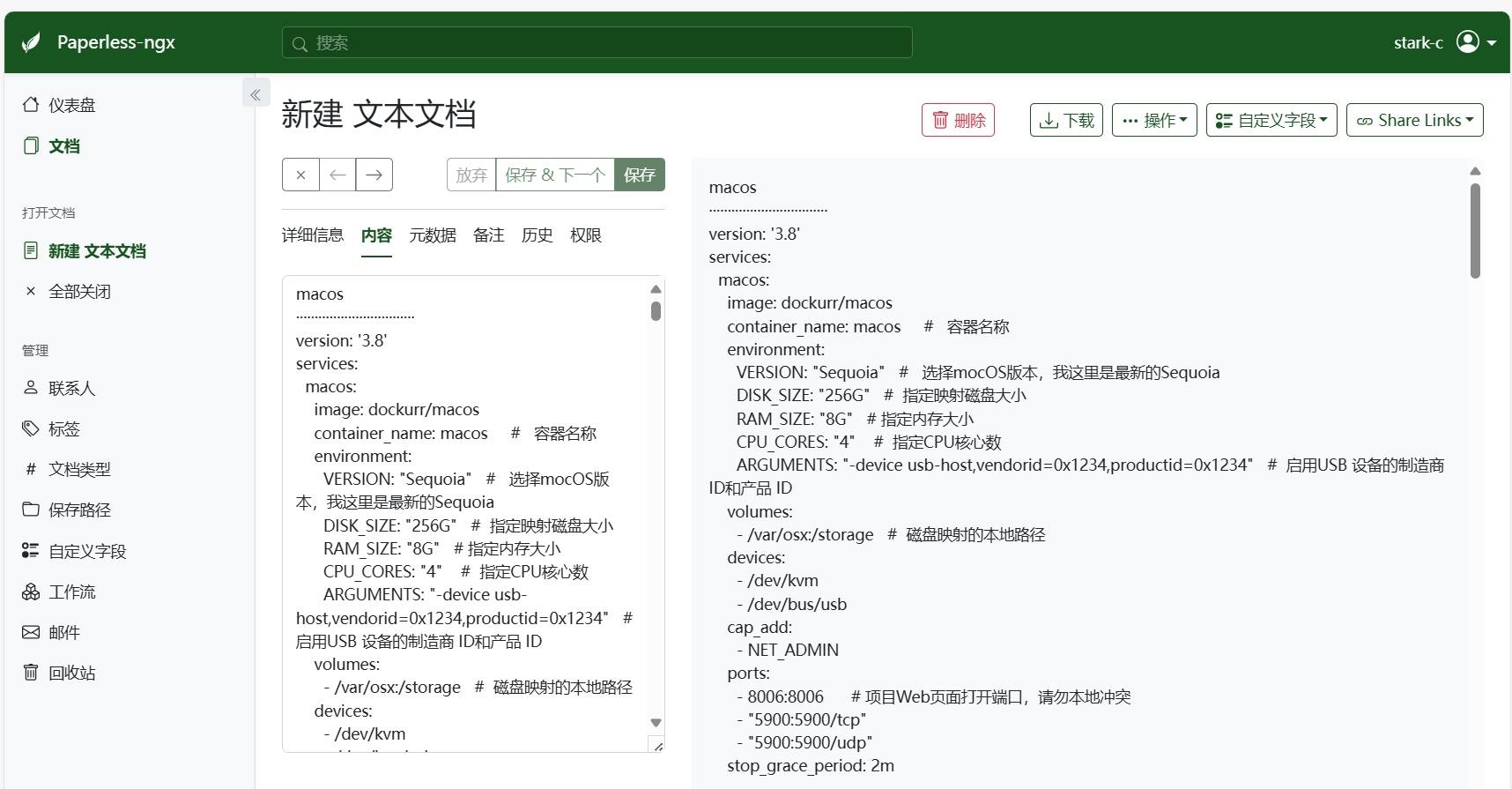
Task: Click content textarea scrollbar down arrow
Action: pyautogui.click(x=656, y=723)
